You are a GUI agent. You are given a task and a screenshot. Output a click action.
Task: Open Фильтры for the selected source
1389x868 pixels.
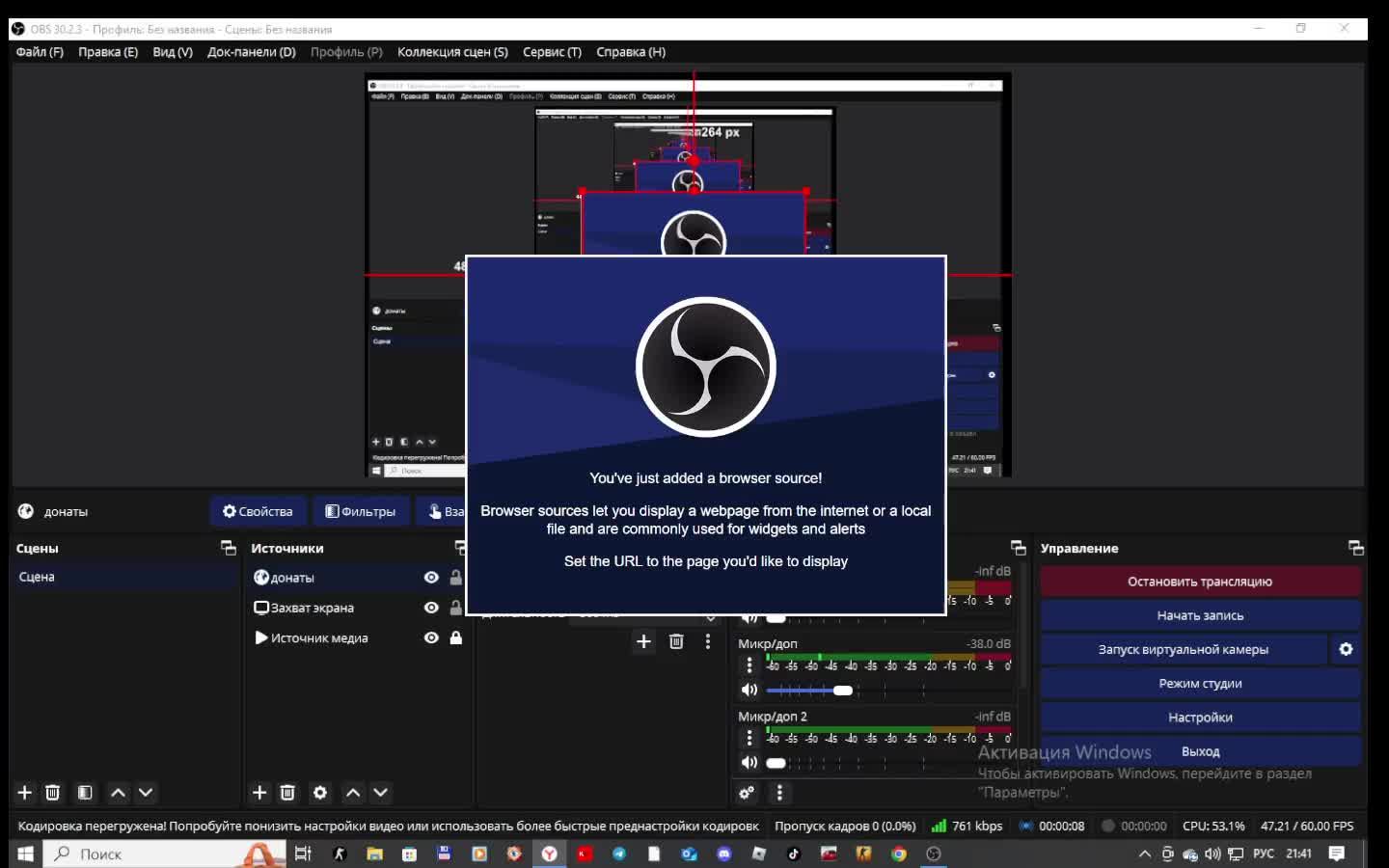pyautogui.click(x=361, y=511)
